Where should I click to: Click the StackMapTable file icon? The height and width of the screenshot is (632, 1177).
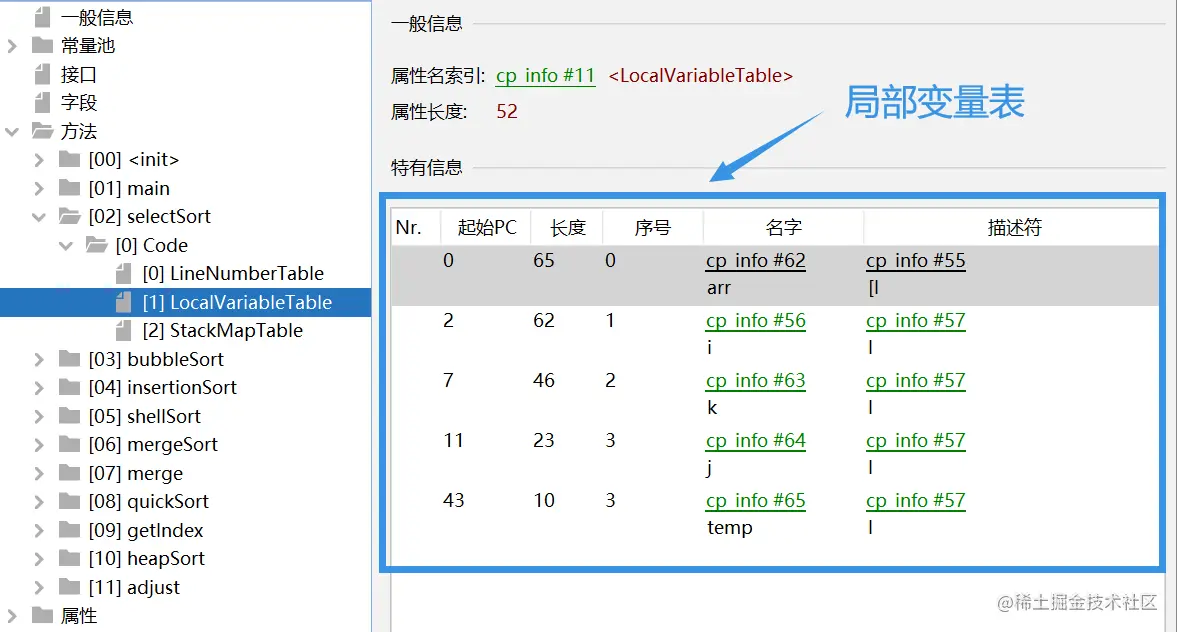[x=124, y=331]
